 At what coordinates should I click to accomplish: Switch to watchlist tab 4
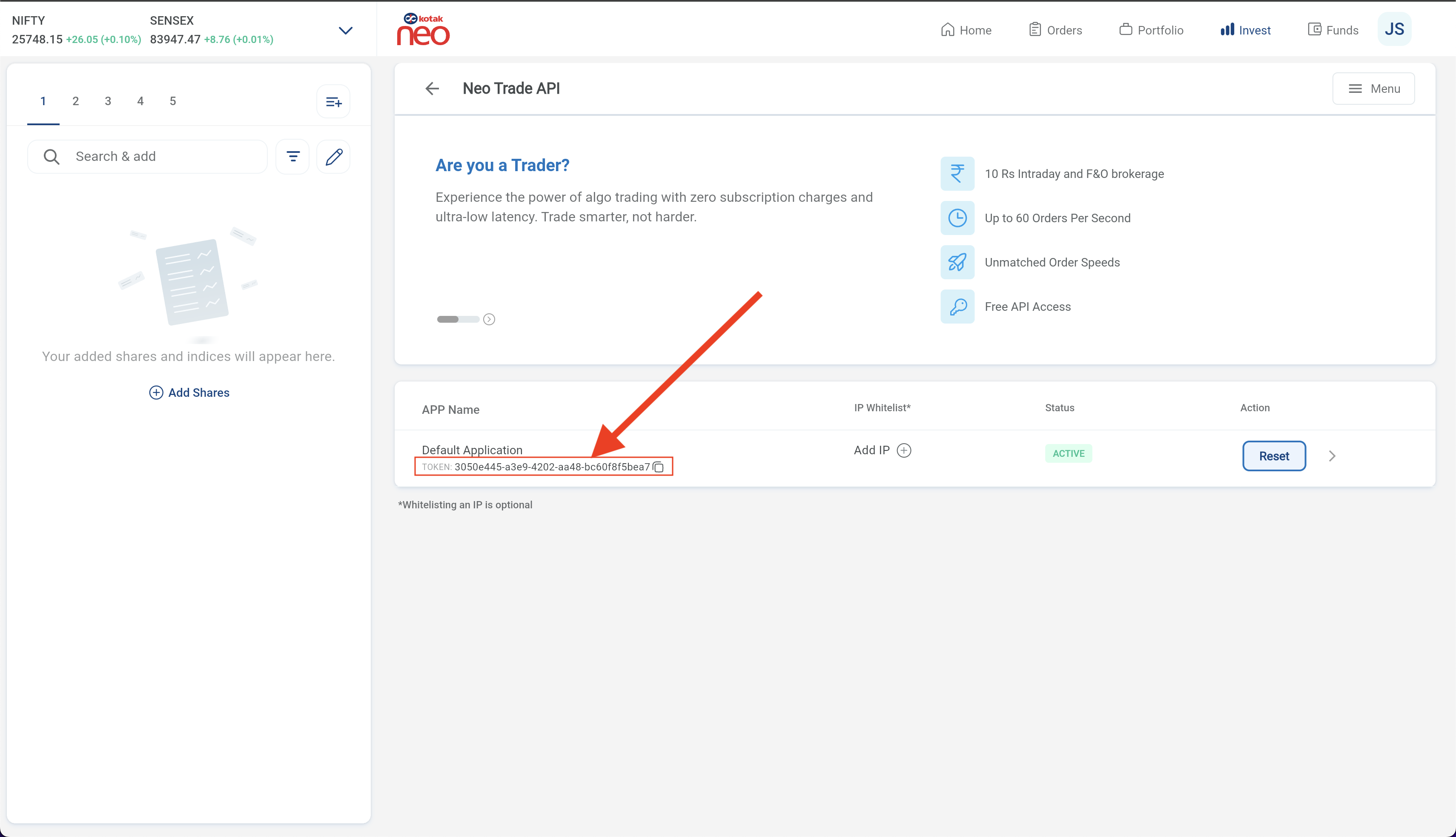(140, 101)
